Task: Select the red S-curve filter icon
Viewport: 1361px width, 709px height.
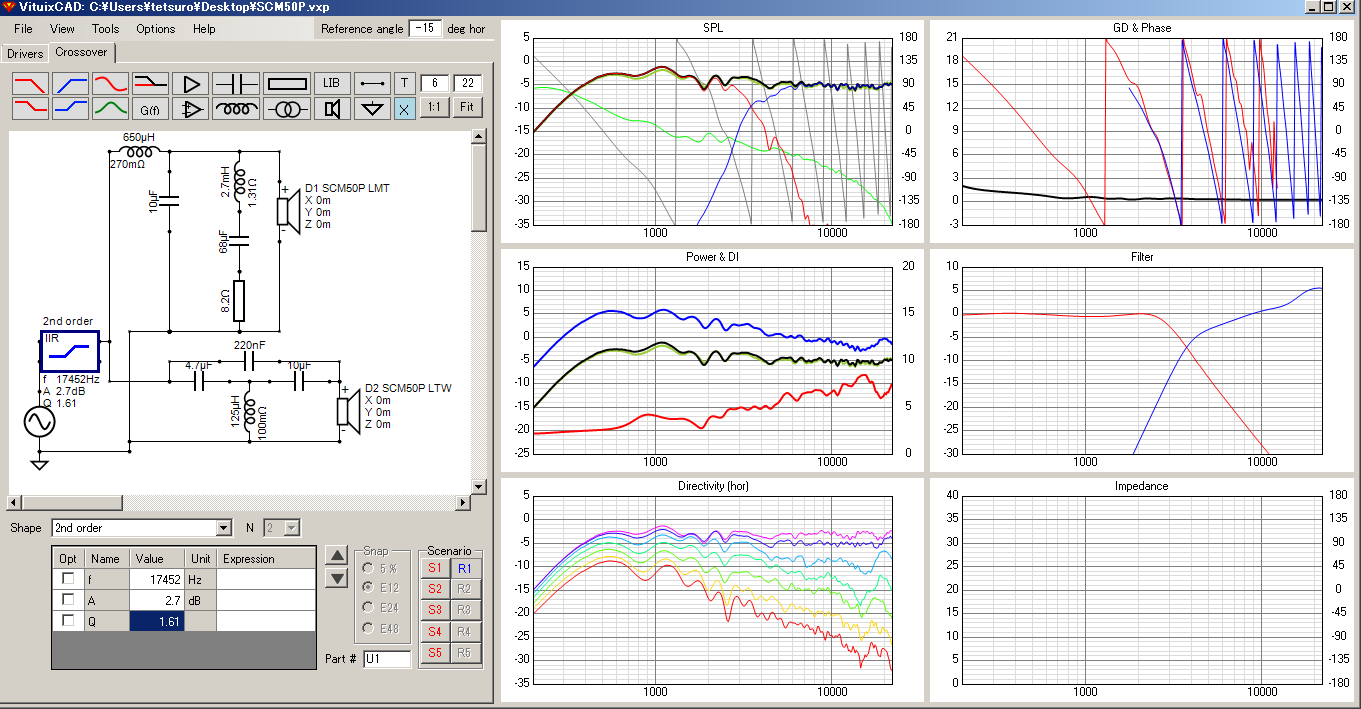Action: 110,83
